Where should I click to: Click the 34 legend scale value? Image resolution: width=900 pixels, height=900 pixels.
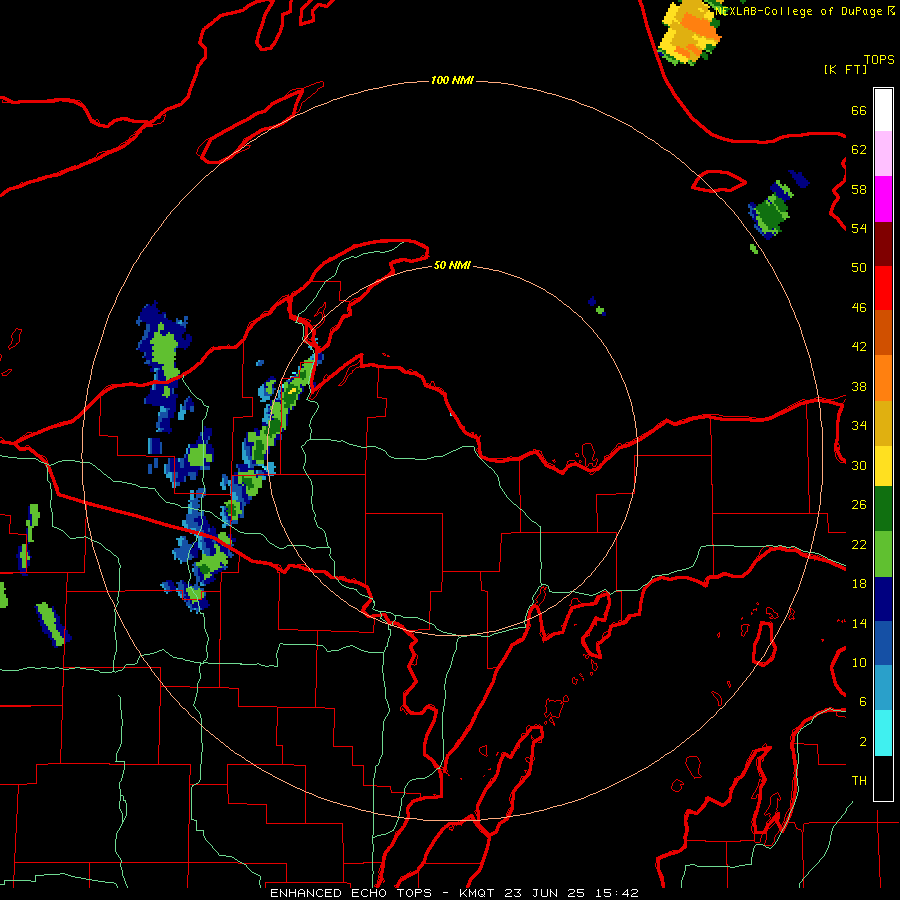coord(859,425)
